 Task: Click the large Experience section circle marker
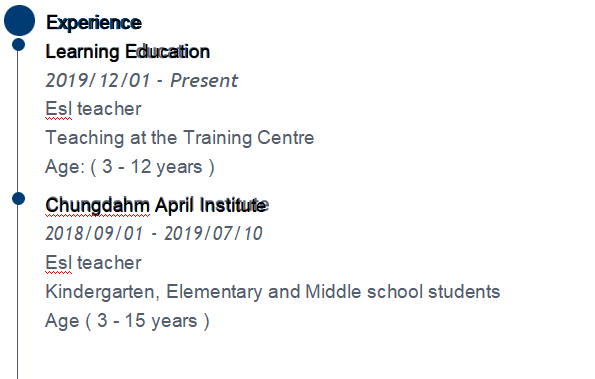pos(19,20)
